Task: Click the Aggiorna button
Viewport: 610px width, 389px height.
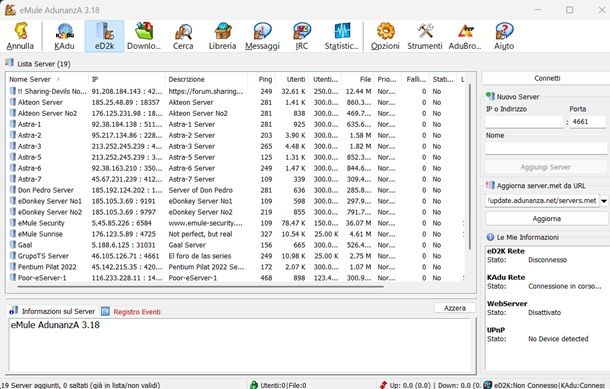Action: [547, 219]
